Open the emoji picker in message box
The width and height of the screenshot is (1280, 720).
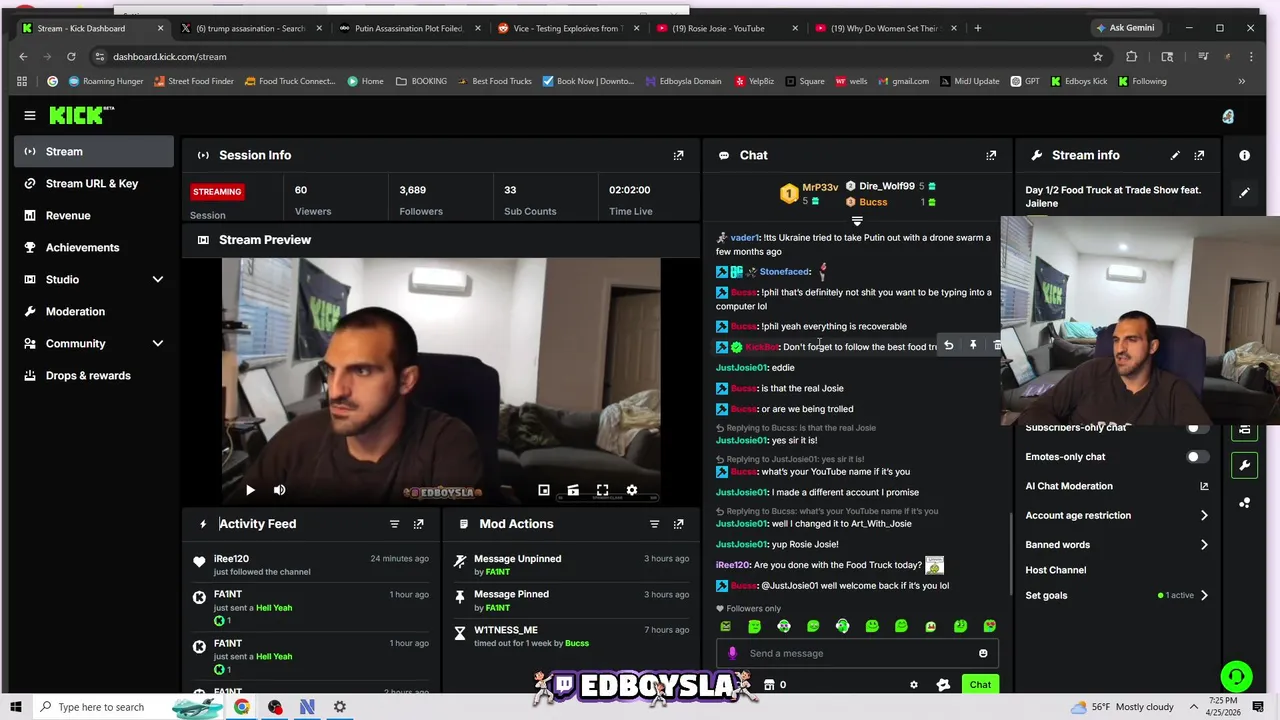pos(983,653)
